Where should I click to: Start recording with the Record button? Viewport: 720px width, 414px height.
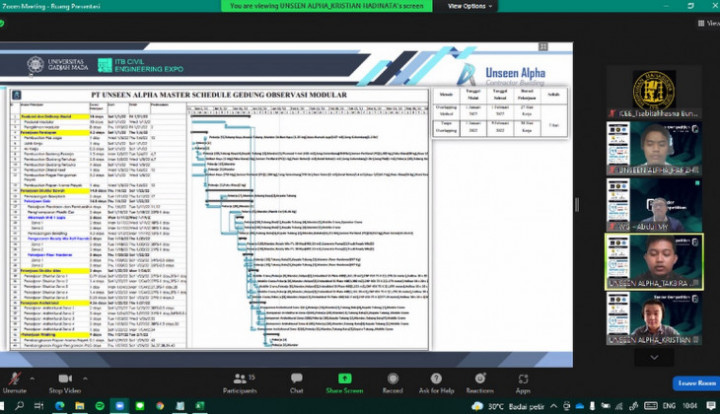pos(392,381)
